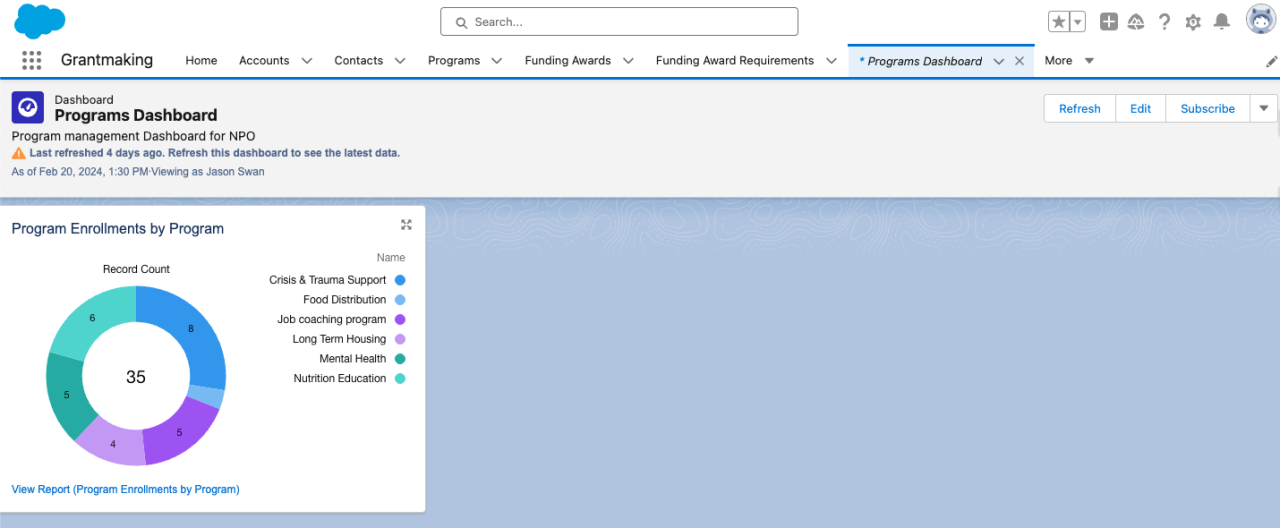The height and width of the screenshot is (528, 1280).
Task: Click the Nutrition Education legend swatch
Action: 400,378
